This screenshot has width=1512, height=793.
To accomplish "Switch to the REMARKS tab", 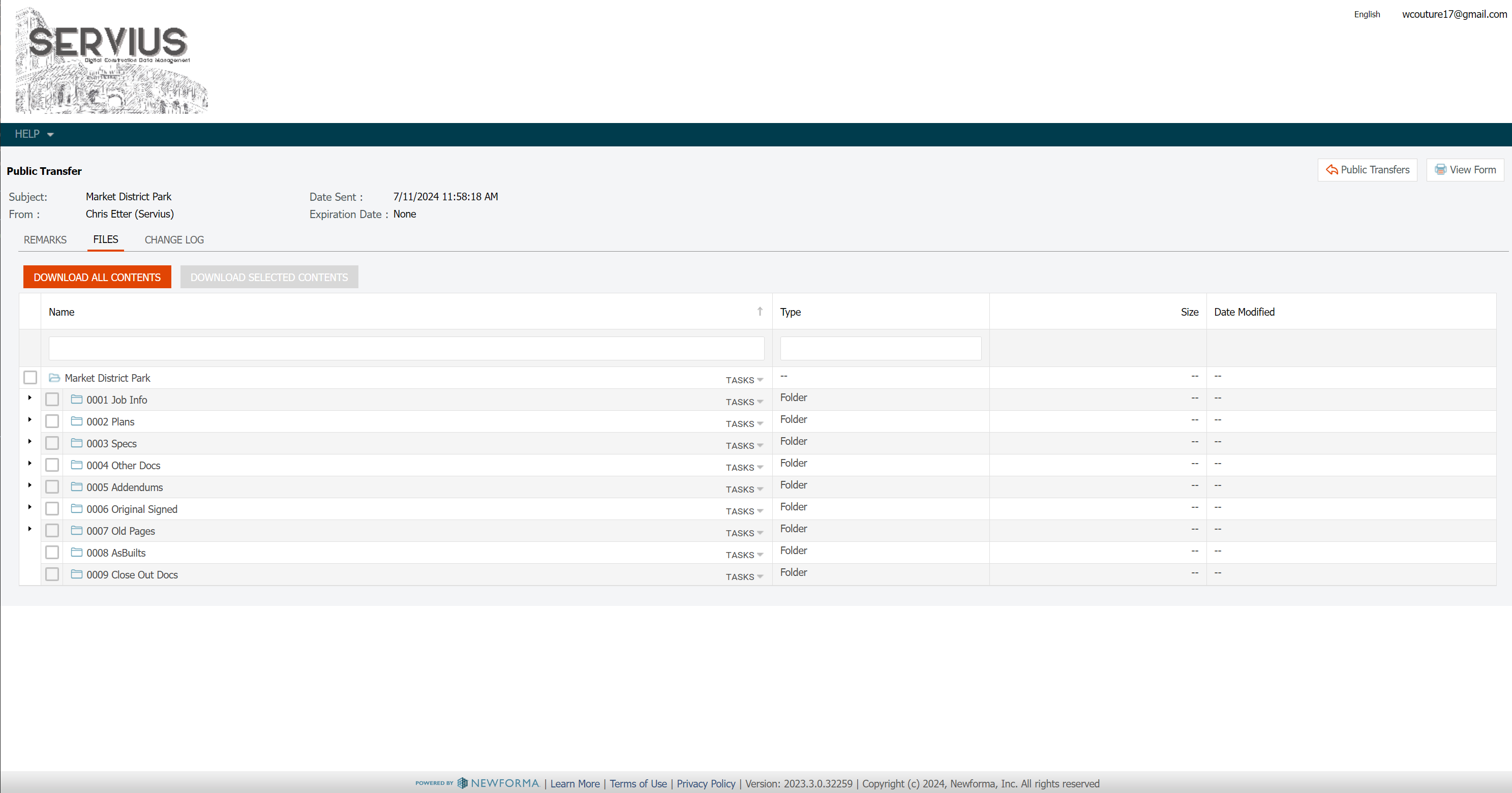I will tap(45, 239).
